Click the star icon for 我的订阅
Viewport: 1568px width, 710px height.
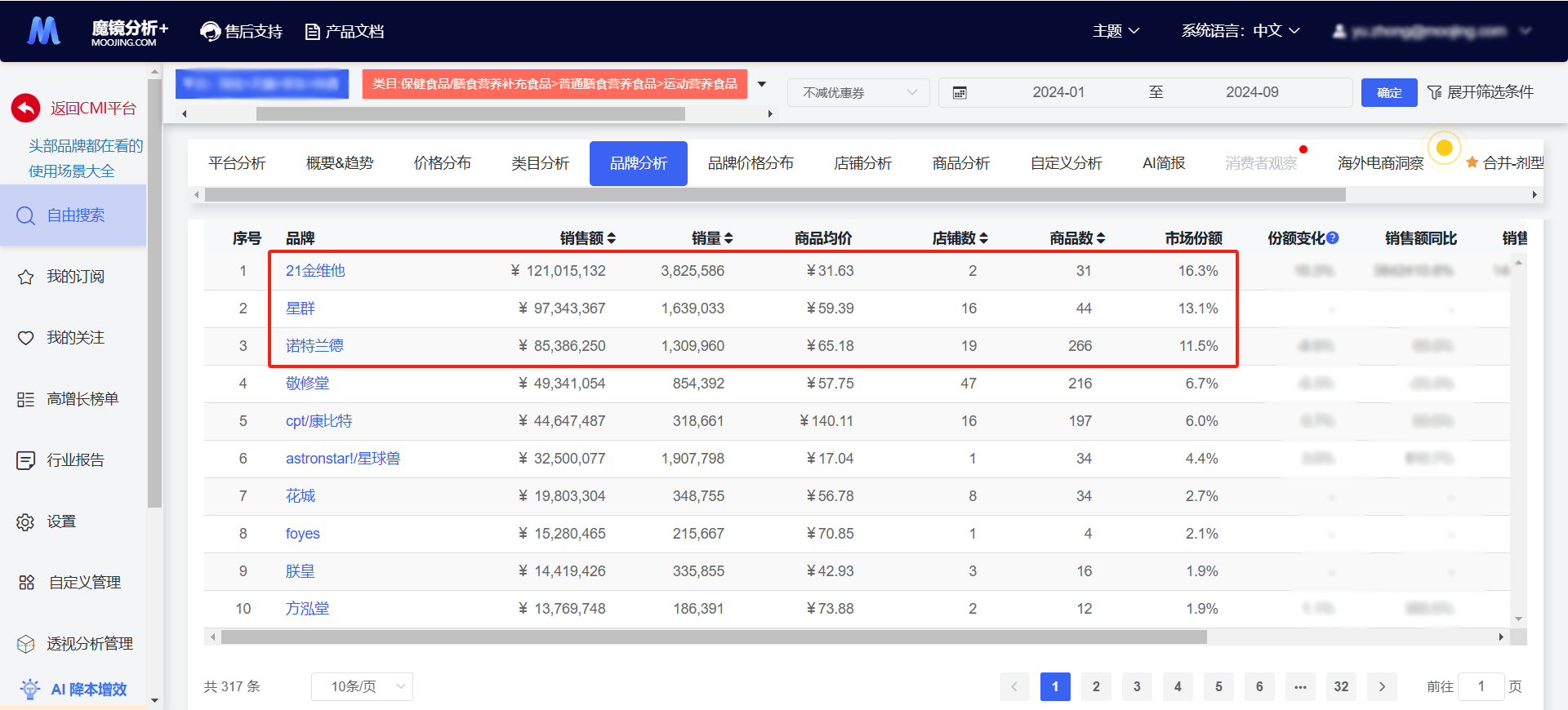[26, 277]
